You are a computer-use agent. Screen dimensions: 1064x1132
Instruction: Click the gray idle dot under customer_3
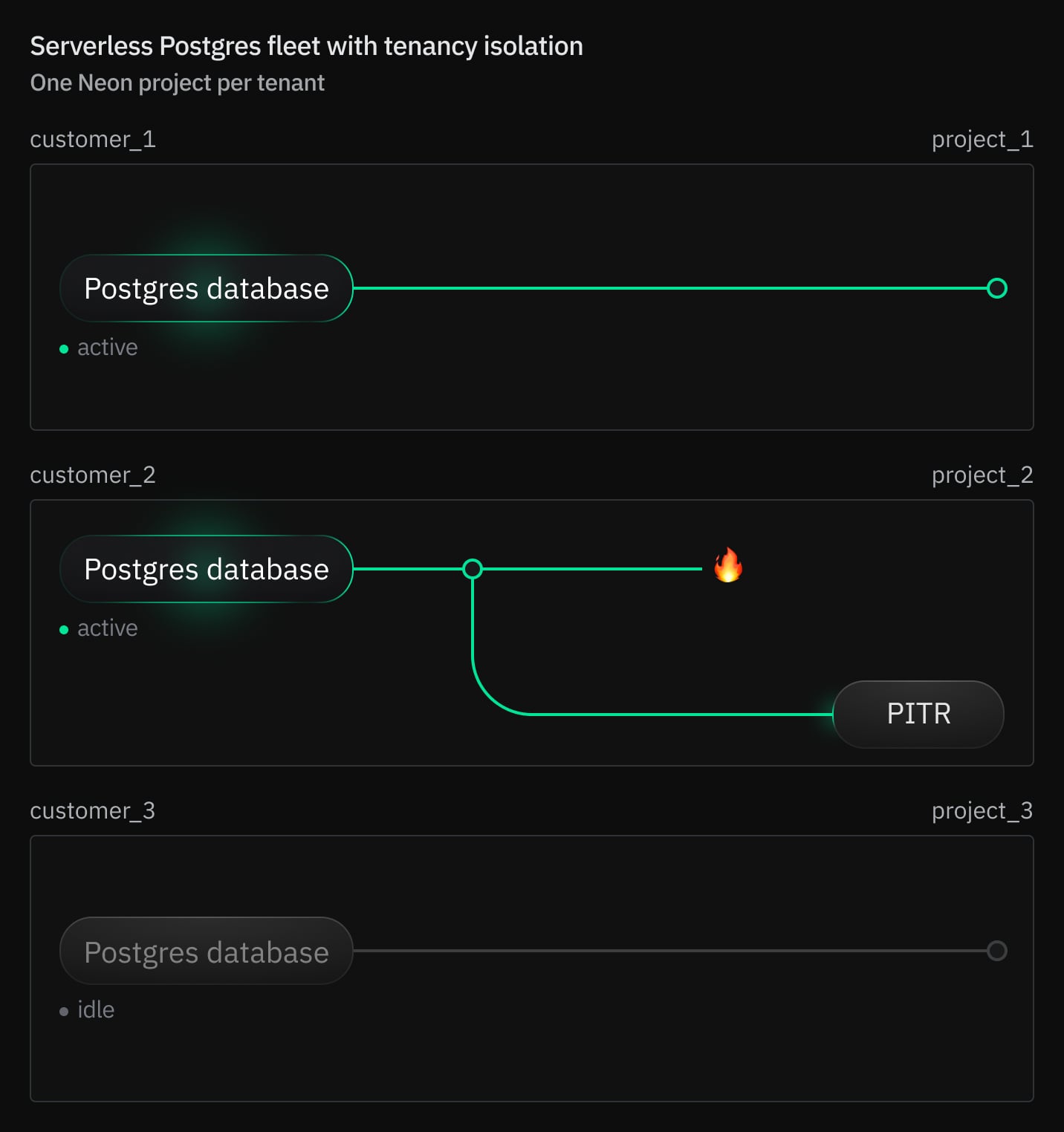coord(64,1011)
